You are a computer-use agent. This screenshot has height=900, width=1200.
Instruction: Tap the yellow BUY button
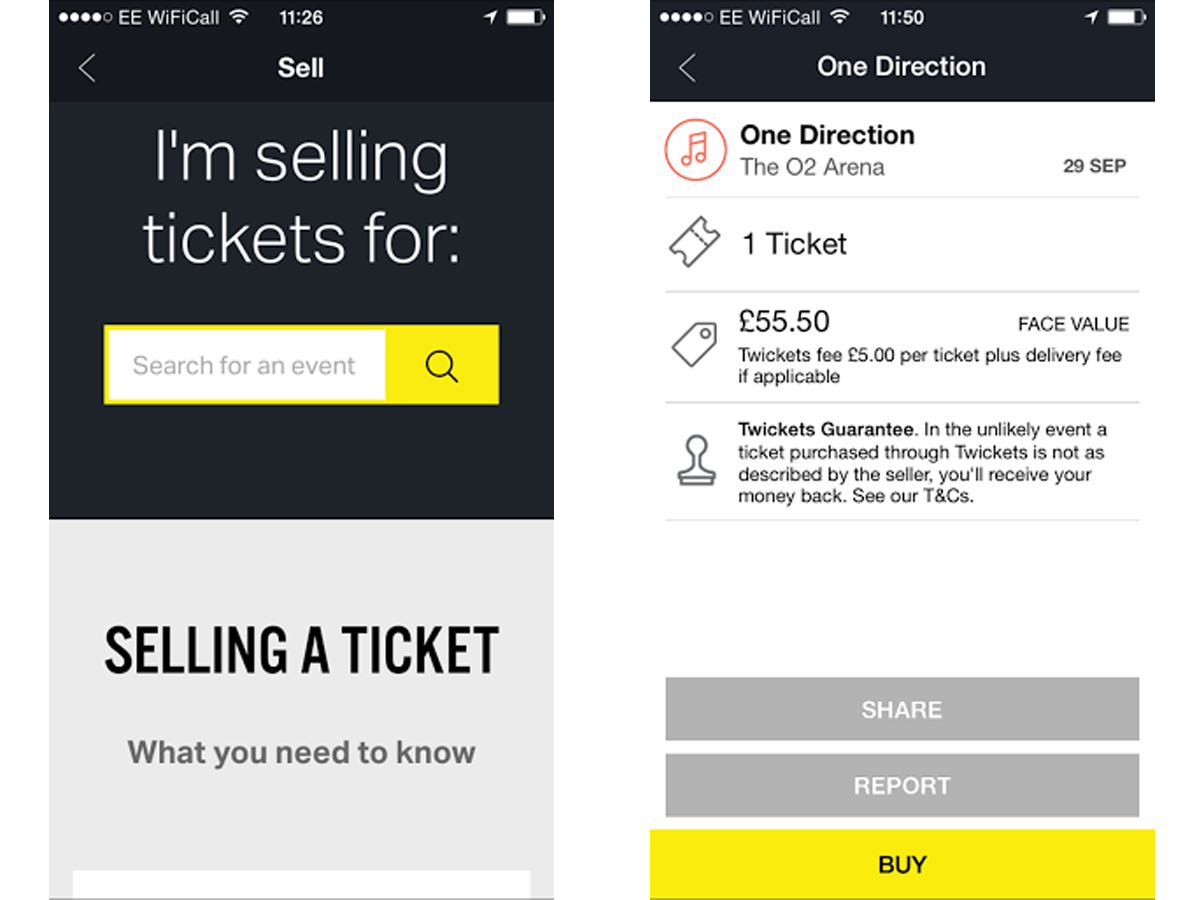coord(902,864)
